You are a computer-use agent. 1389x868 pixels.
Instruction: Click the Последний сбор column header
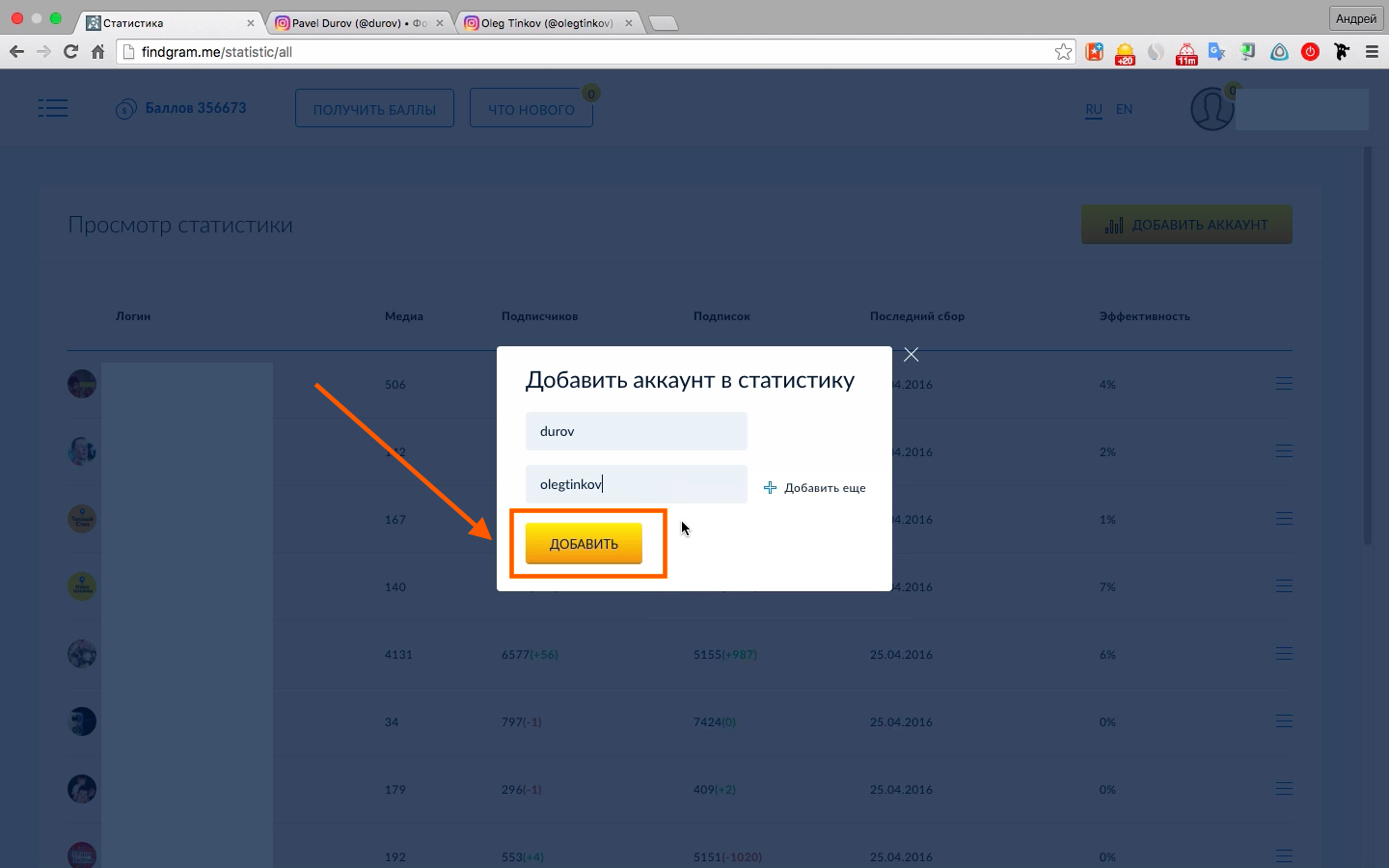(x=917, y=316)
